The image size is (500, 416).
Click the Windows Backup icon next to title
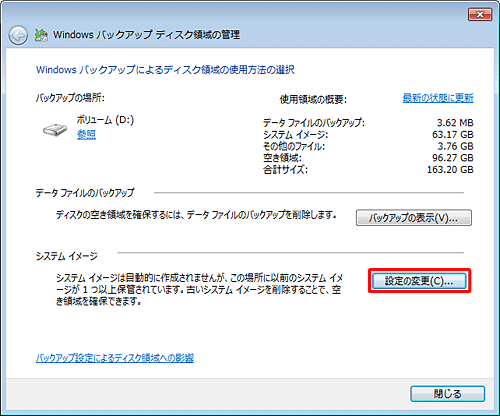point(41,35)
